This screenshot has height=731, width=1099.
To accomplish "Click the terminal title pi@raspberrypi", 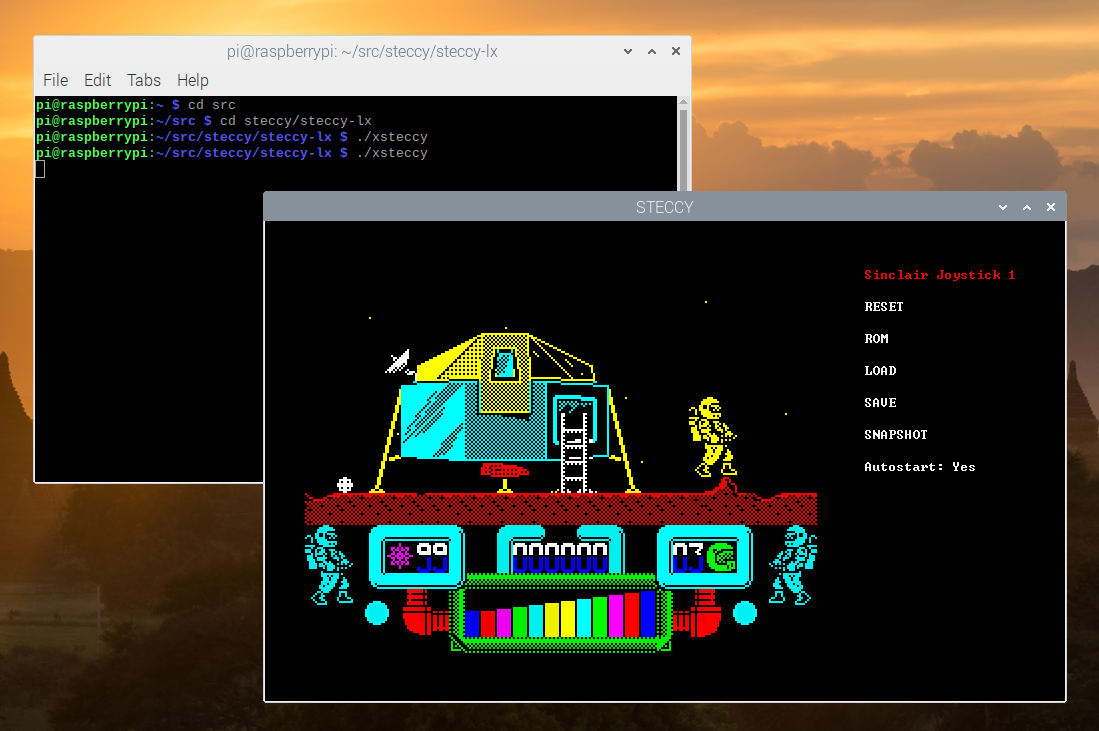I will 362,51.
